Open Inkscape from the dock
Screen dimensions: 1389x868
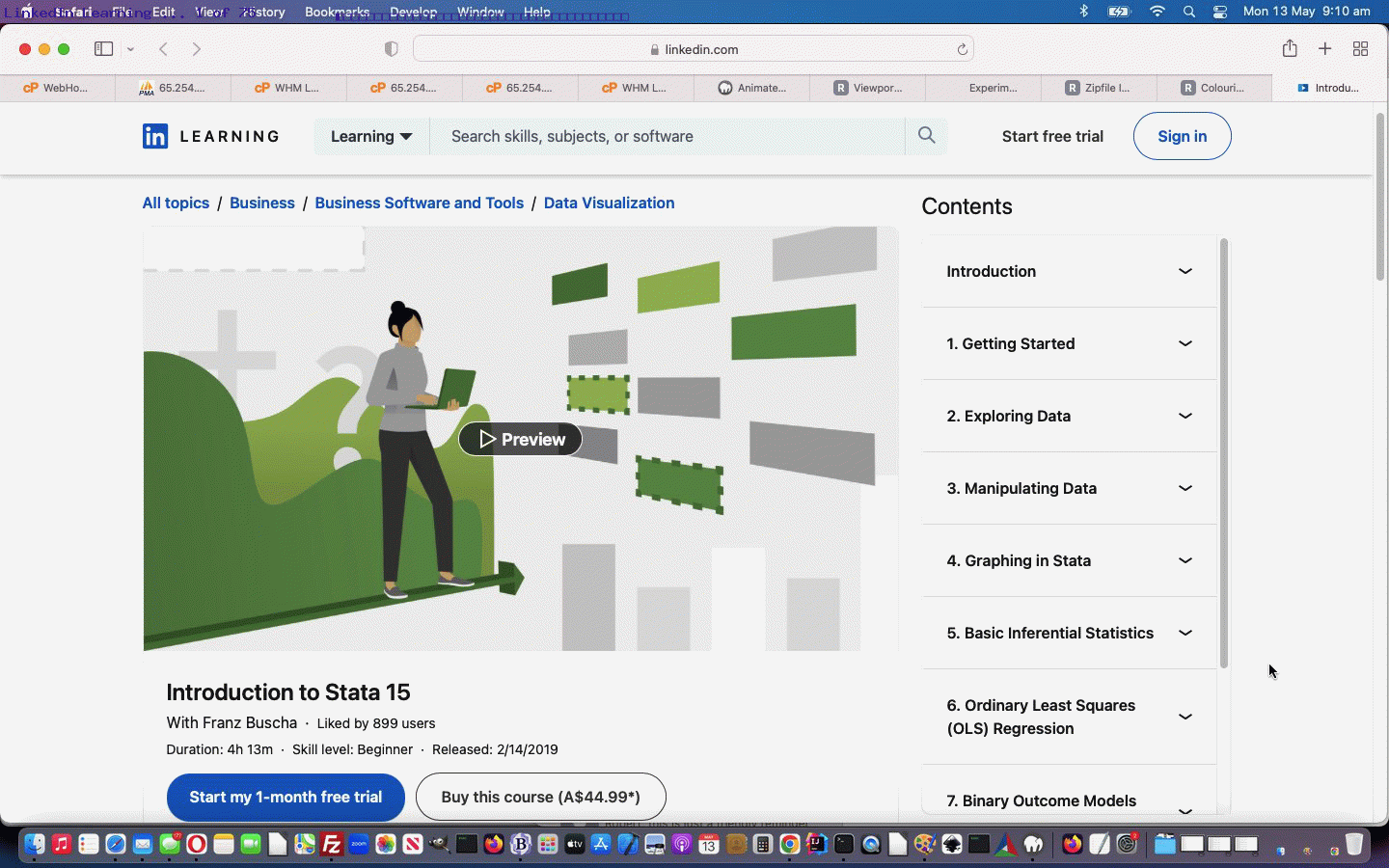(x=952, y=845)
